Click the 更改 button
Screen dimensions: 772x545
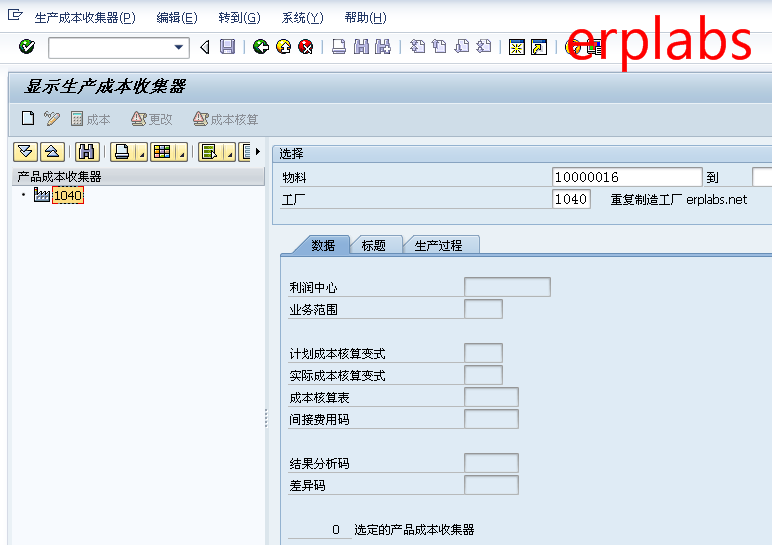[152, 119]
